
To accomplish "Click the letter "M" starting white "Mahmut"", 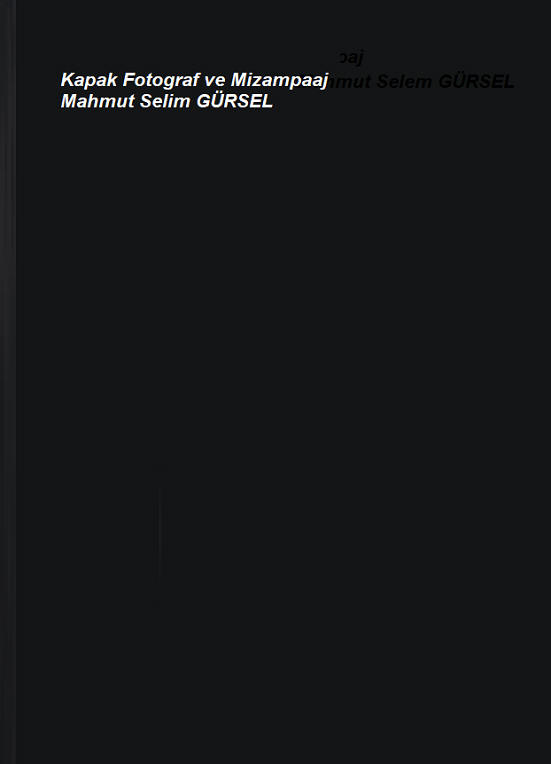I will 69,101.
